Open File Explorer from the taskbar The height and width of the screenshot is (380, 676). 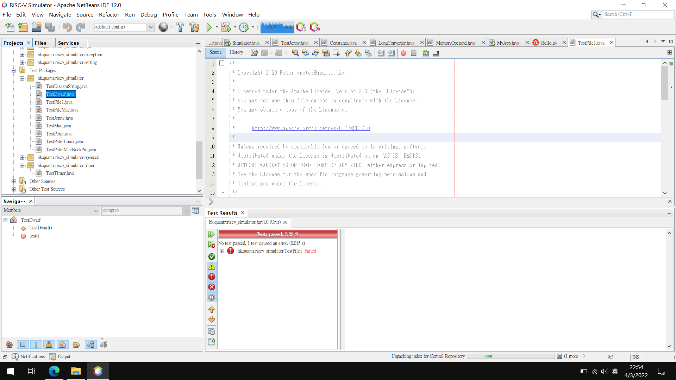[76, 371]
